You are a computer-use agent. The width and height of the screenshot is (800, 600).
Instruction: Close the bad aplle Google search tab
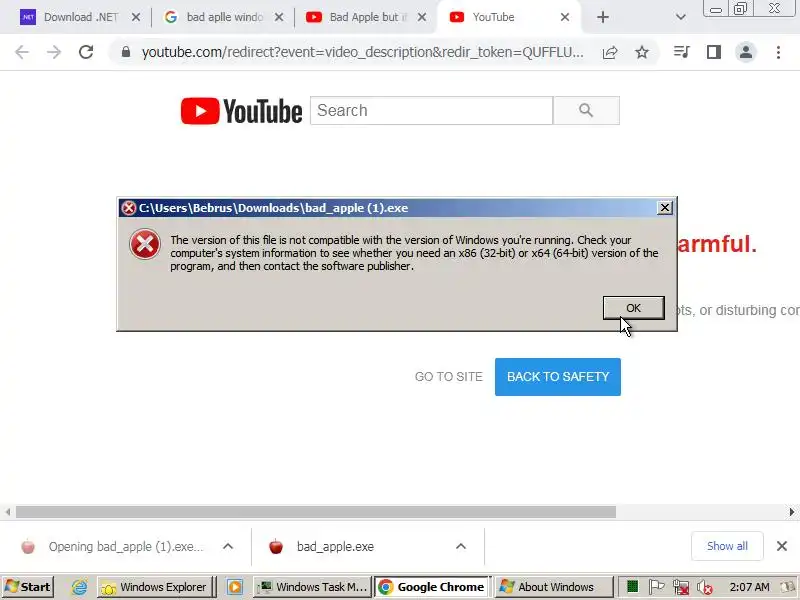tap(279, 17)
